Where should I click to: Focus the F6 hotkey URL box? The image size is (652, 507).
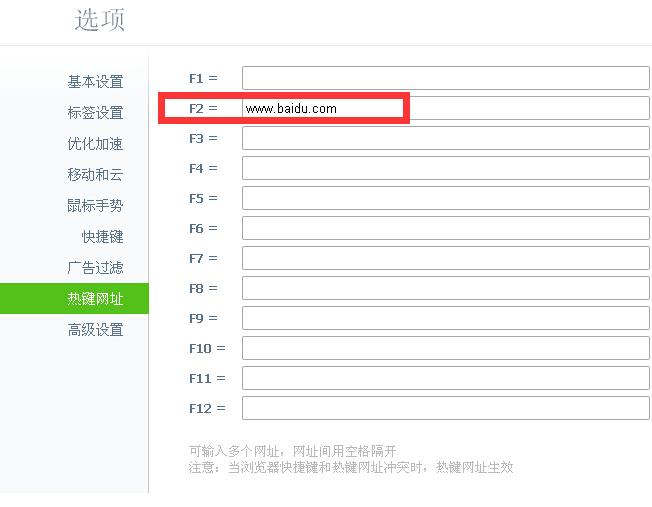[445, 228]
